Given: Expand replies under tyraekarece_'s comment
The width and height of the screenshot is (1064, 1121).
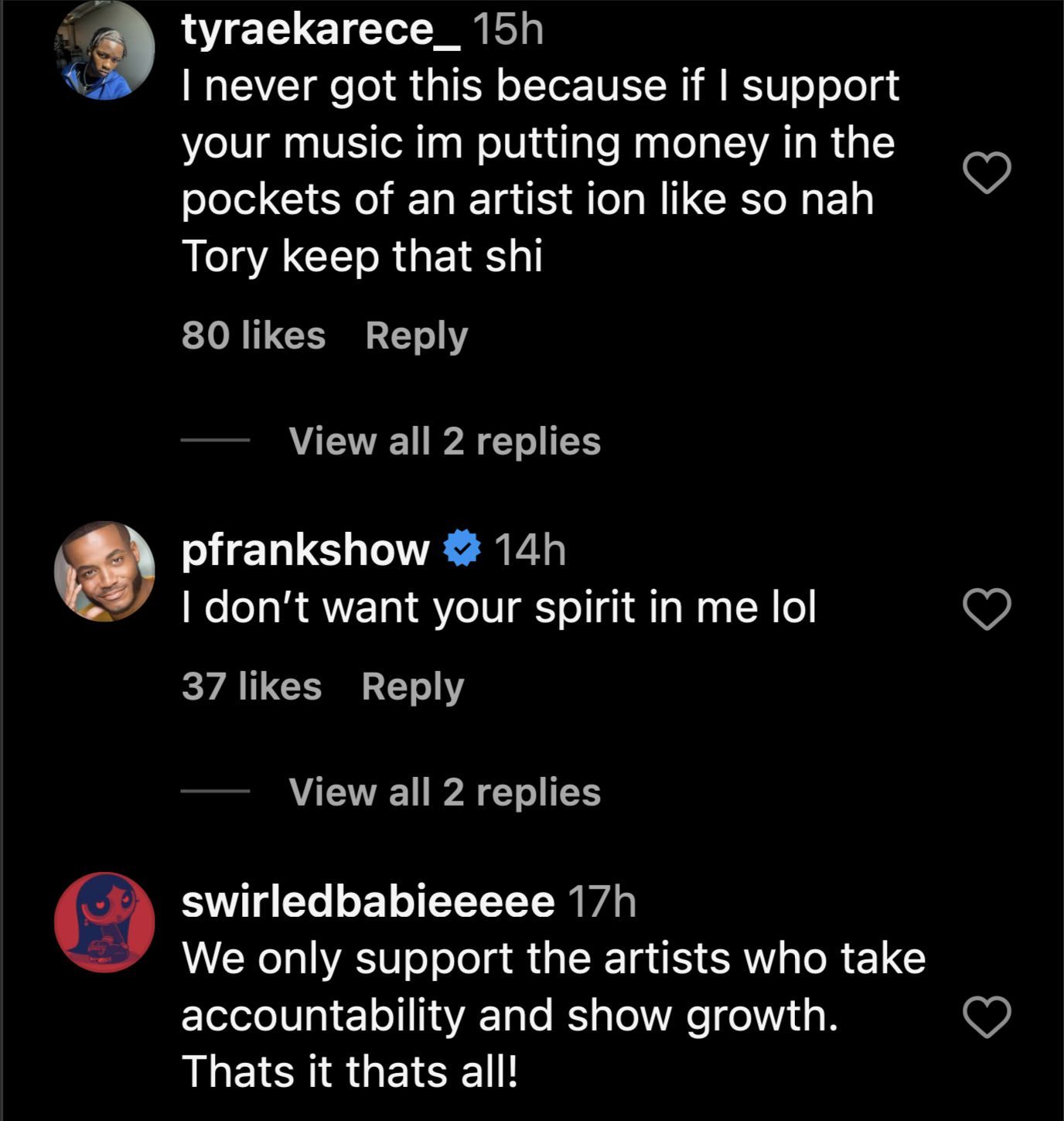Looking at the screenshot, I should pos(444,441).
